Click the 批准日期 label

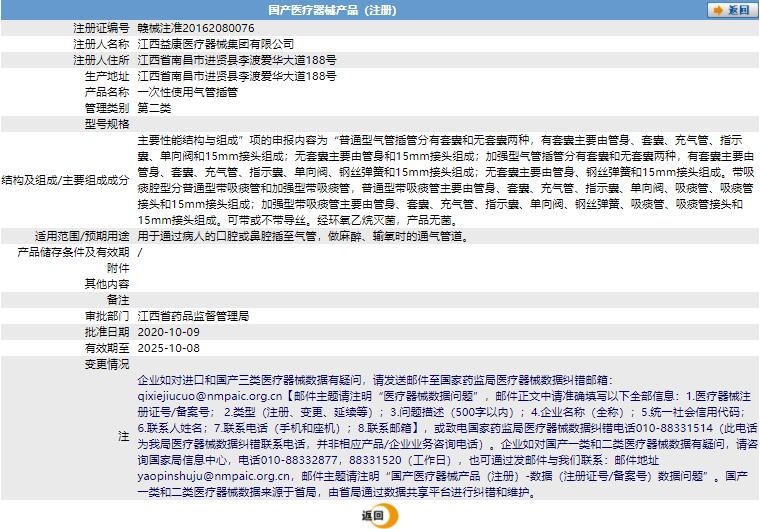pyautogui.click(x=107, y=332)
